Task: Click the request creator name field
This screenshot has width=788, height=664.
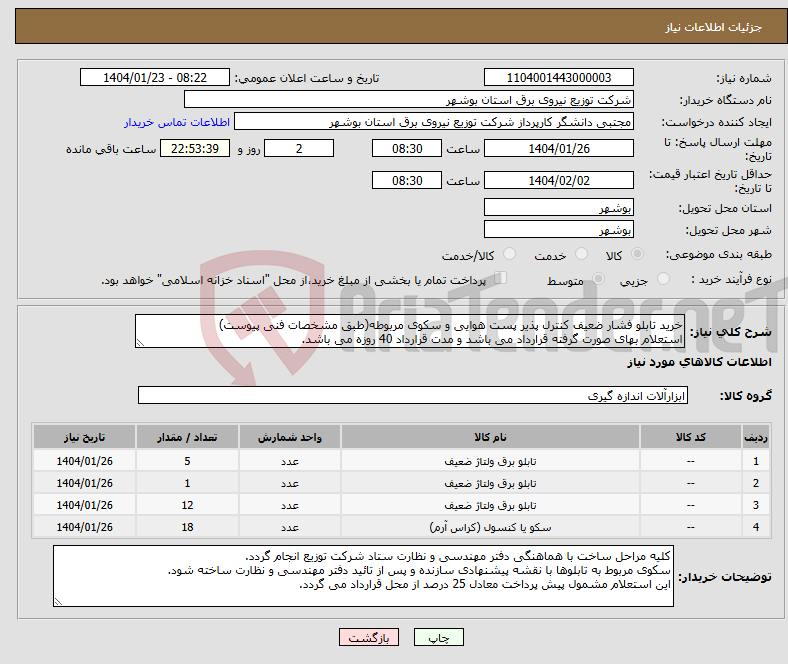Action: [x=434, y=122]
